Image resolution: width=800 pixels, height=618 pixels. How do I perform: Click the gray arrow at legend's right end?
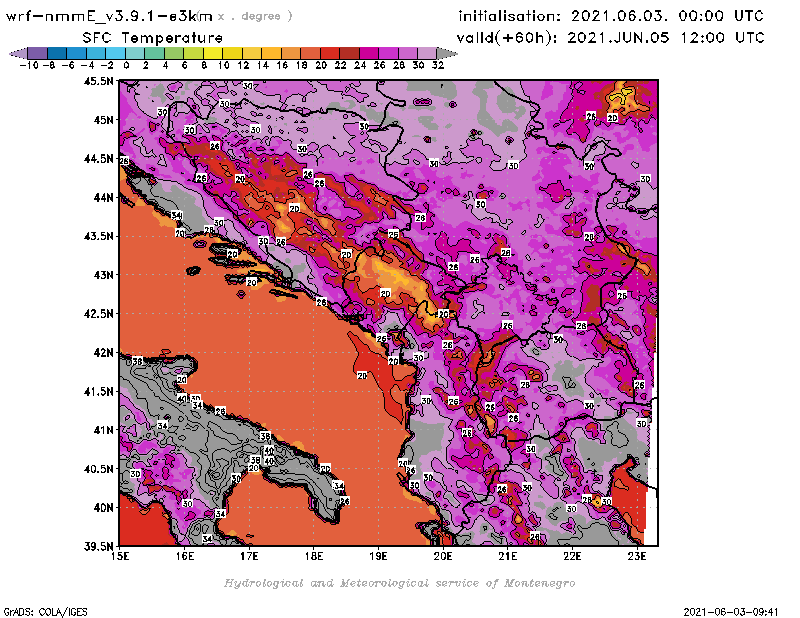tap(447, 53)
